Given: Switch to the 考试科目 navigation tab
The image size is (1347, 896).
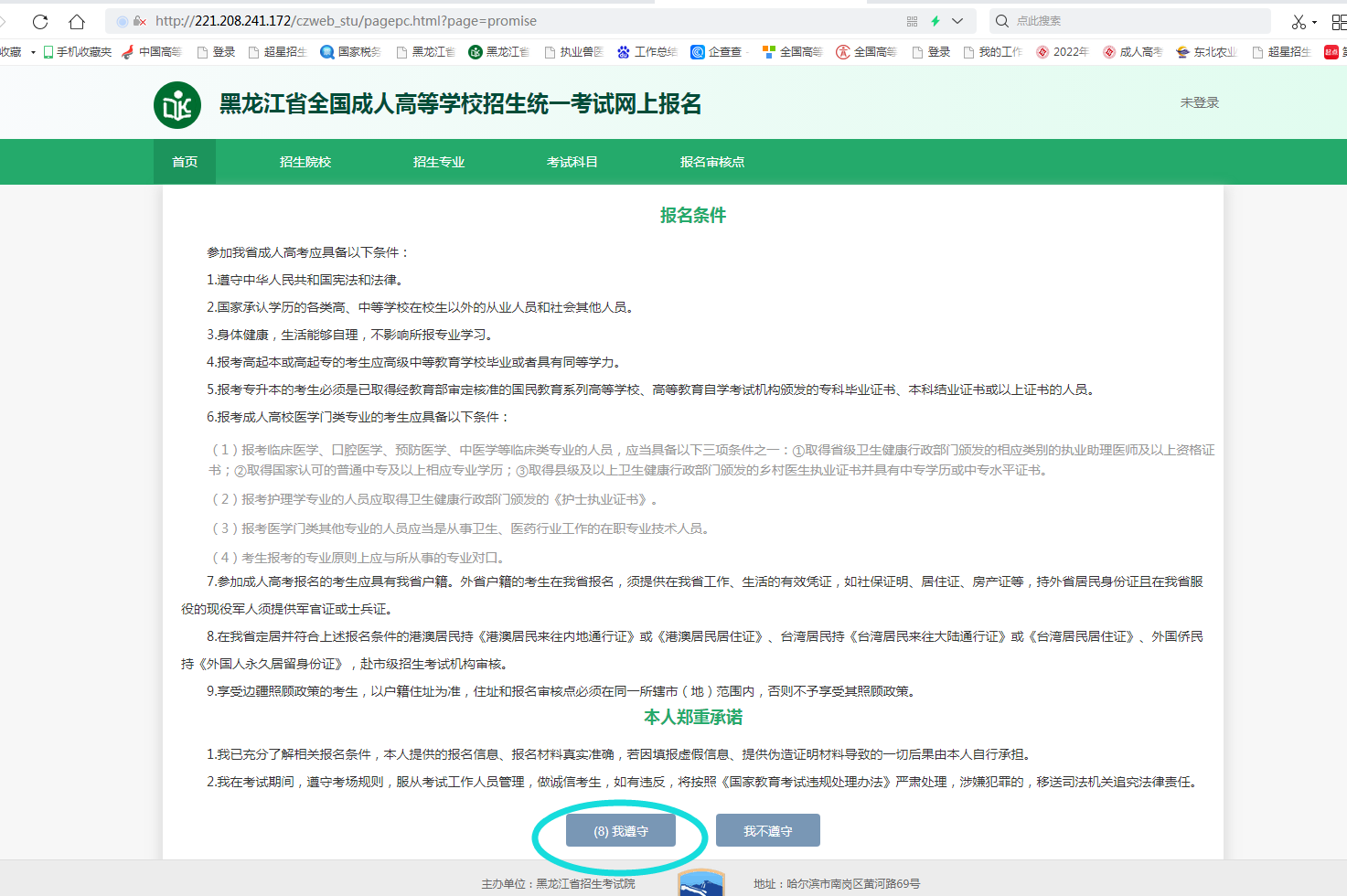Looking at the screenshot, I should coord(572,162).
